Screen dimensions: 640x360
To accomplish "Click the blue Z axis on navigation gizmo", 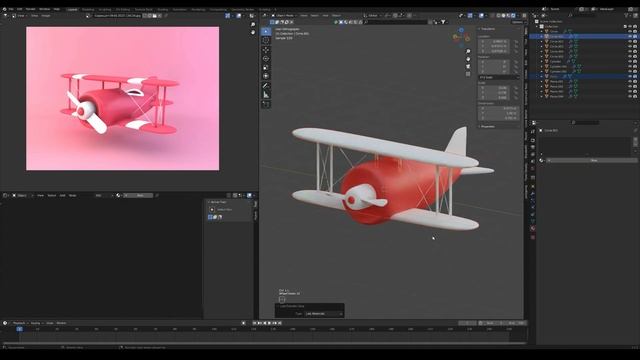I will coord(461,30).
